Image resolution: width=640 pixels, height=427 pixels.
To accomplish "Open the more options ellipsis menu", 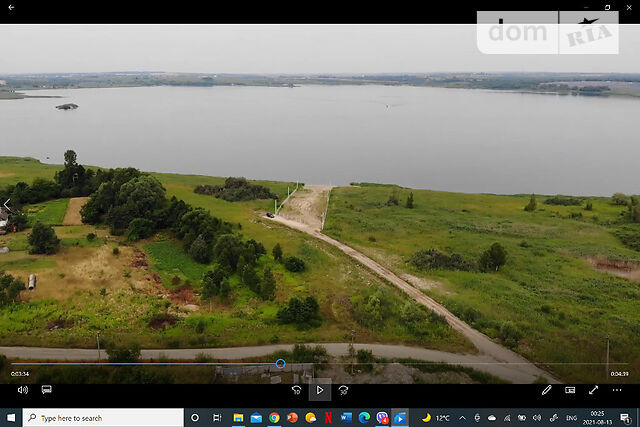I will [617, 390].
